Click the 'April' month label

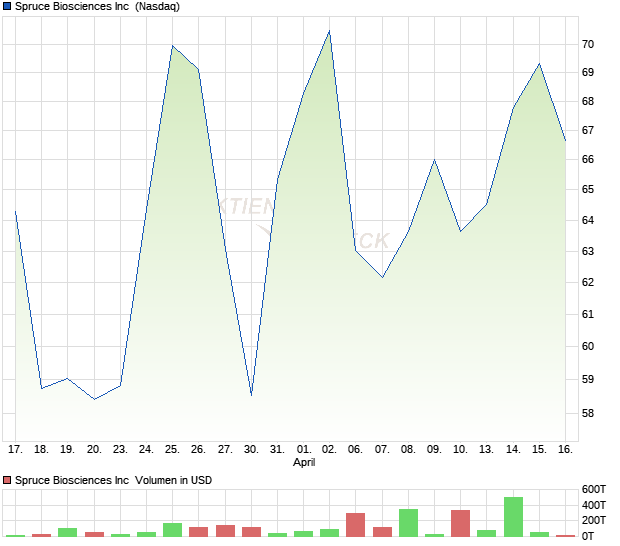pyautogui.click(x=304, y=462)
